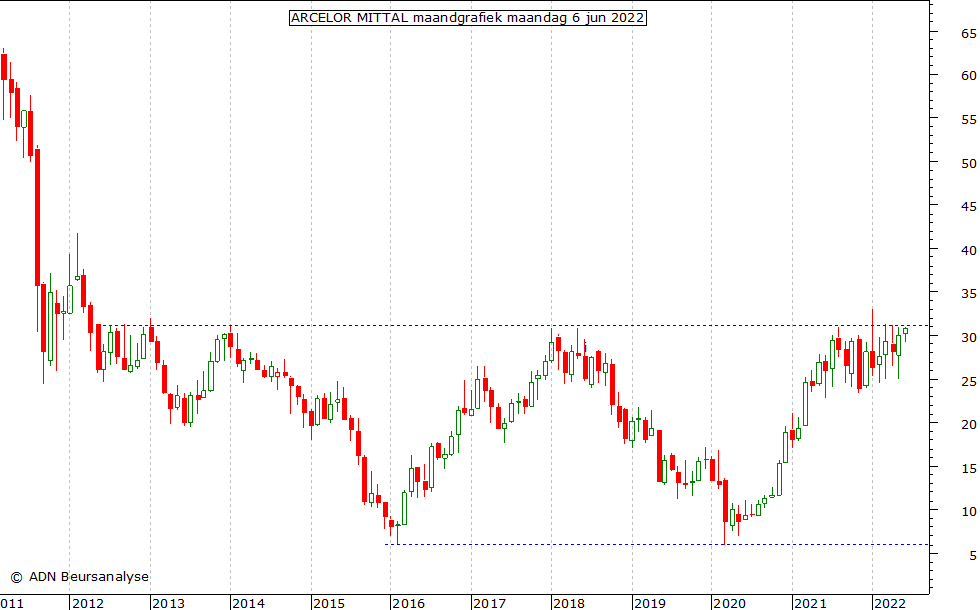This screenshot has height=610, width=980.
Task: Click the ADN Beursanalyse copyright label
Action: coord(80,577)
